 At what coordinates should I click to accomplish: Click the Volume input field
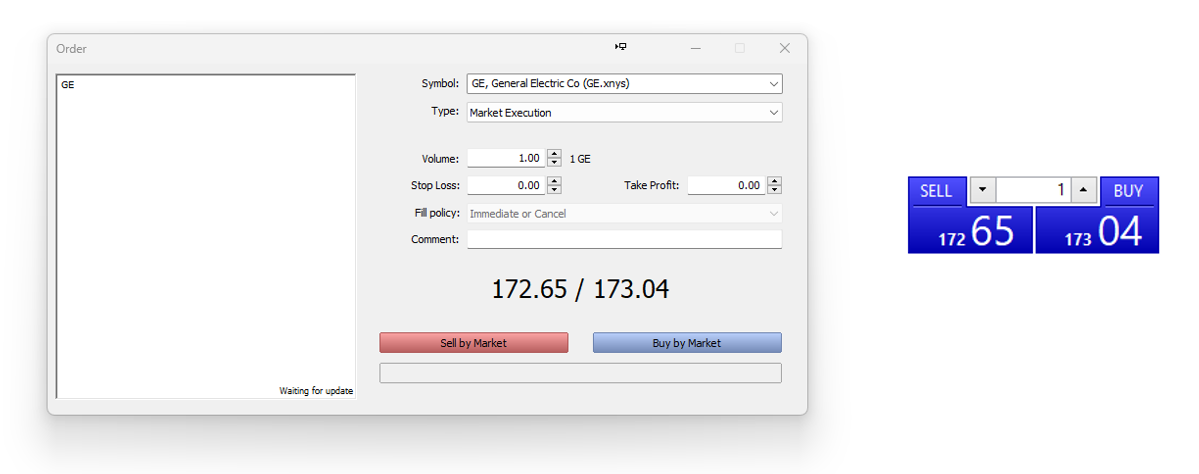(x=506, y=158)
